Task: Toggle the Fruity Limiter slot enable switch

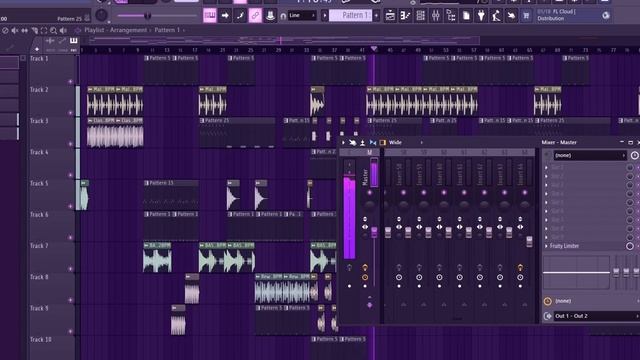Action: [630, 246]
